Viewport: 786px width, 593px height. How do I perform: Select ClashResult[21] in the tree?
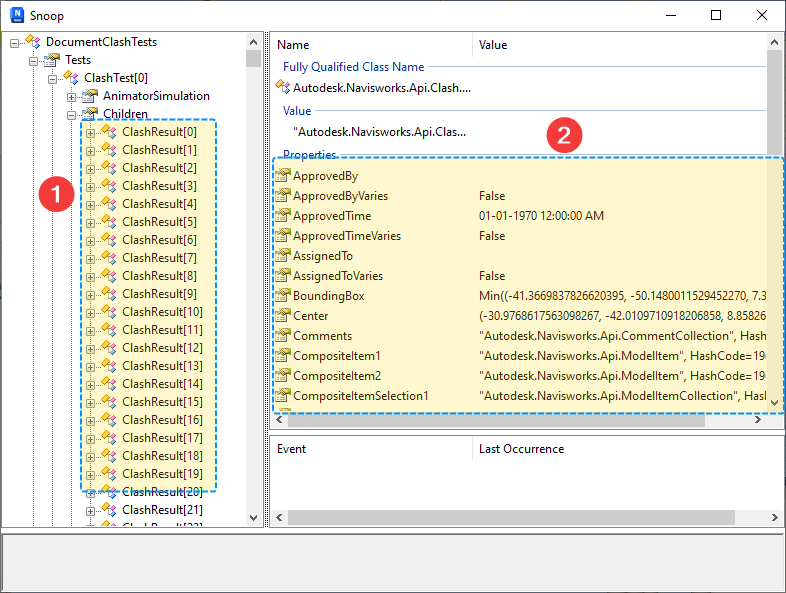point(162,510)
